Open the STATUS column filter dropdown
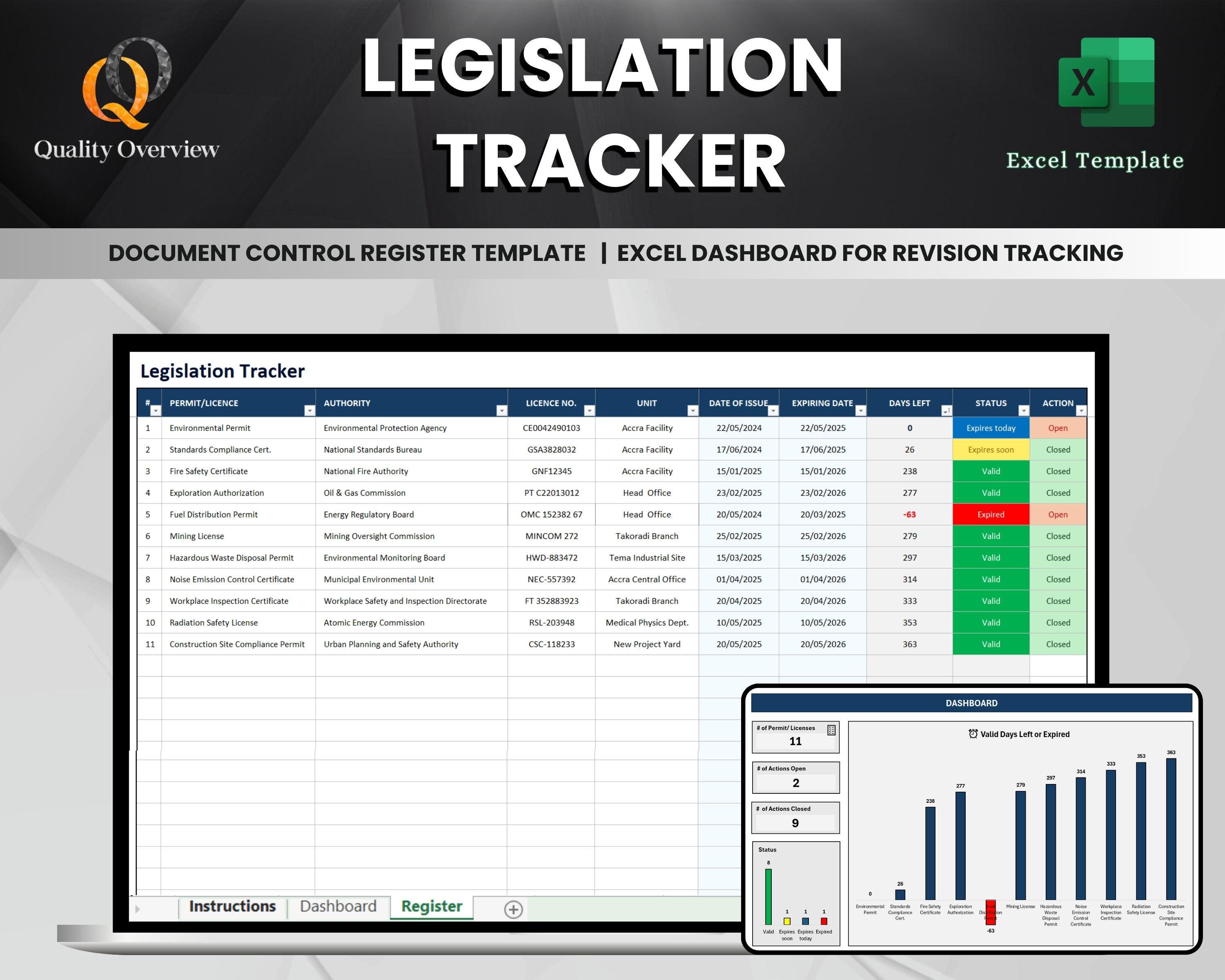The width and height of the screenshot is (1225, 980). coord(1024,411)
